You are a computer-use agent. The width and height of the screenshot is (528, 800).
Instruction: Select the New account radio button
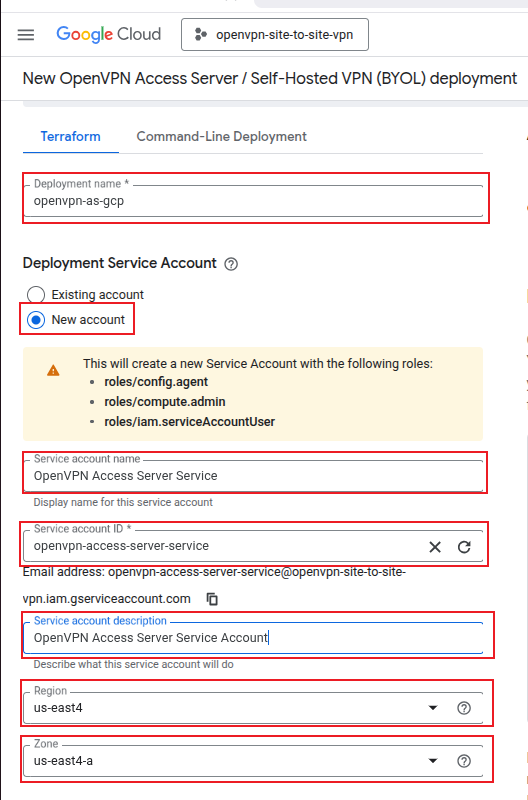pyautogui.click(x=36, y=320)
